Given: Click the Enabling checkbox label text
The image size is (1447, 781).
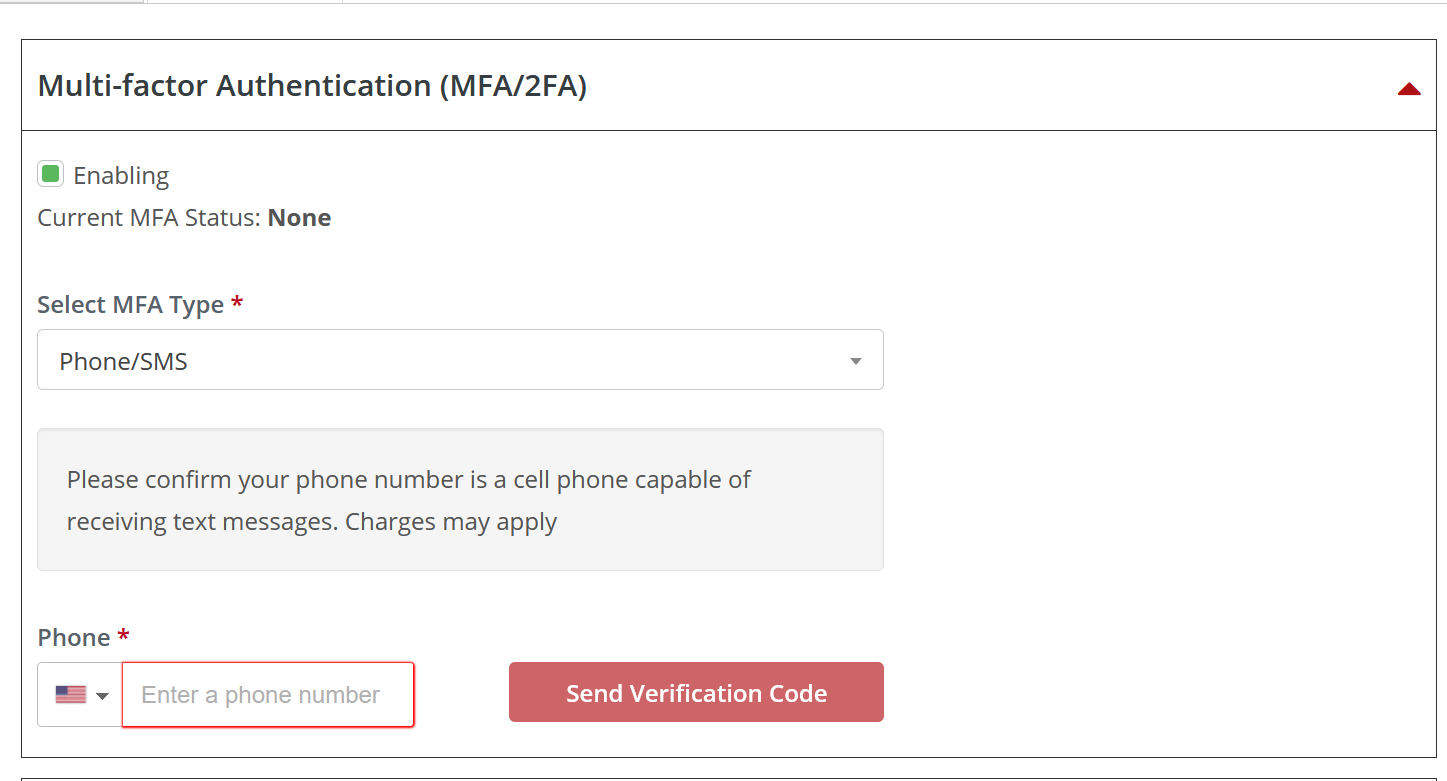Looking at the screenshot, I should click(121, 176).
